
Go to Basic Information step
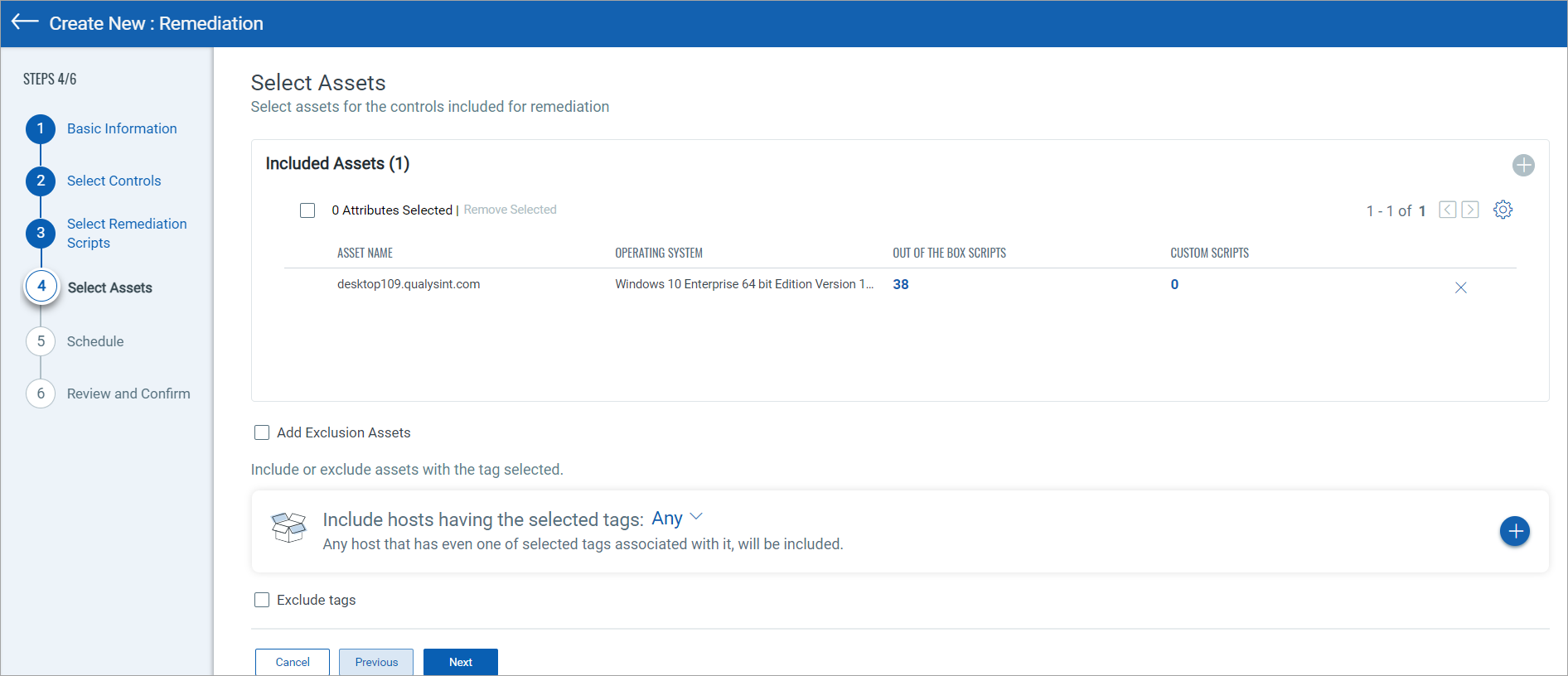tap(122, 128)
